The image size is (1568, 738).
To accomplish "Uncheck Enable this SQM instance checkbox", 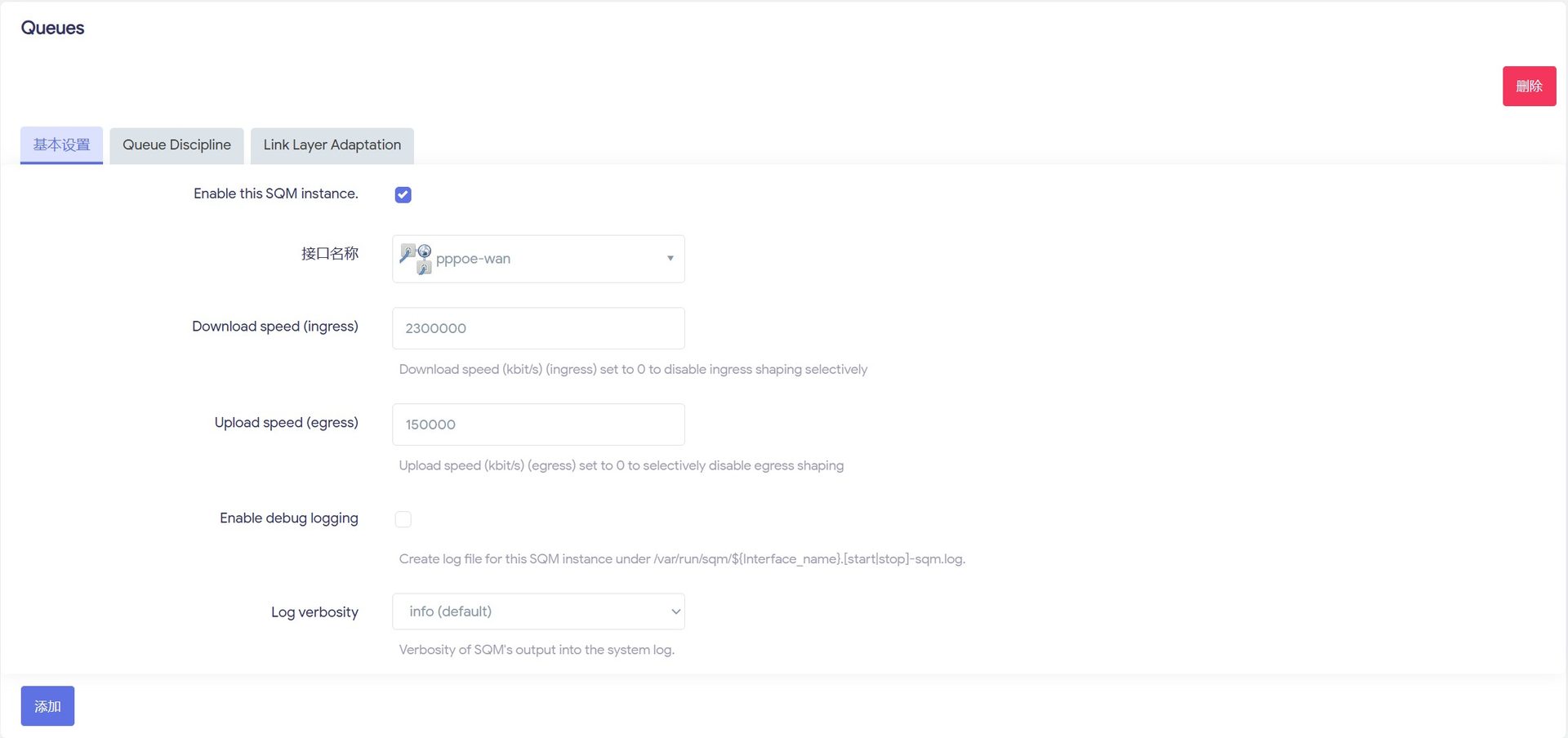I will pyautogui.click(x=403, y=194).
